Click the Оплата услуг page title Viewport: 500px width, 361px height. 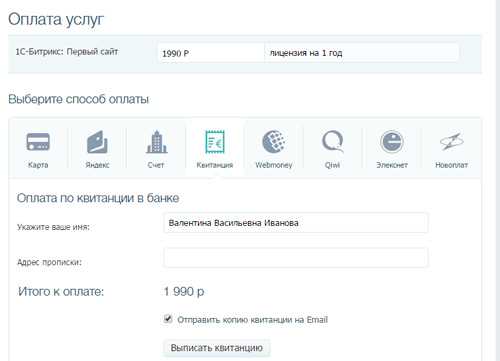click(x=56, y=19)
